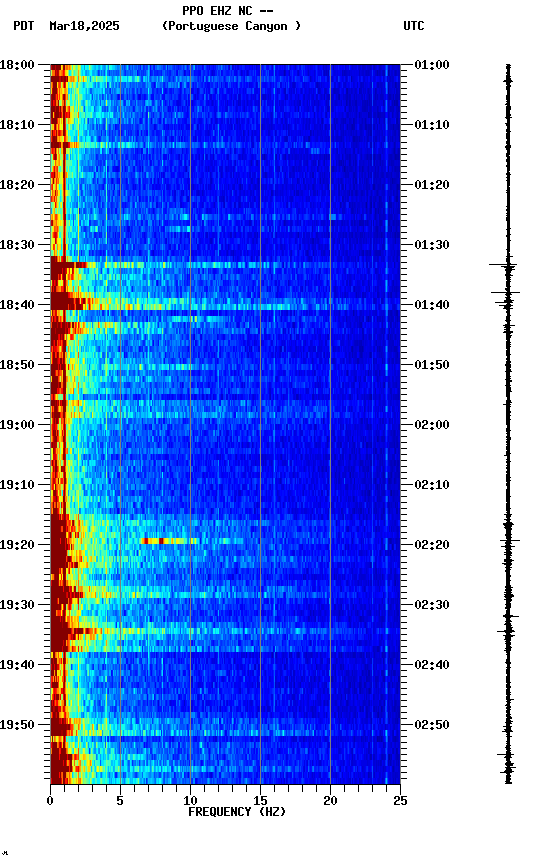Click the '02:10' UTC time label
The width and height of the screenshot is (552, 864).
[x=432, y=485]
